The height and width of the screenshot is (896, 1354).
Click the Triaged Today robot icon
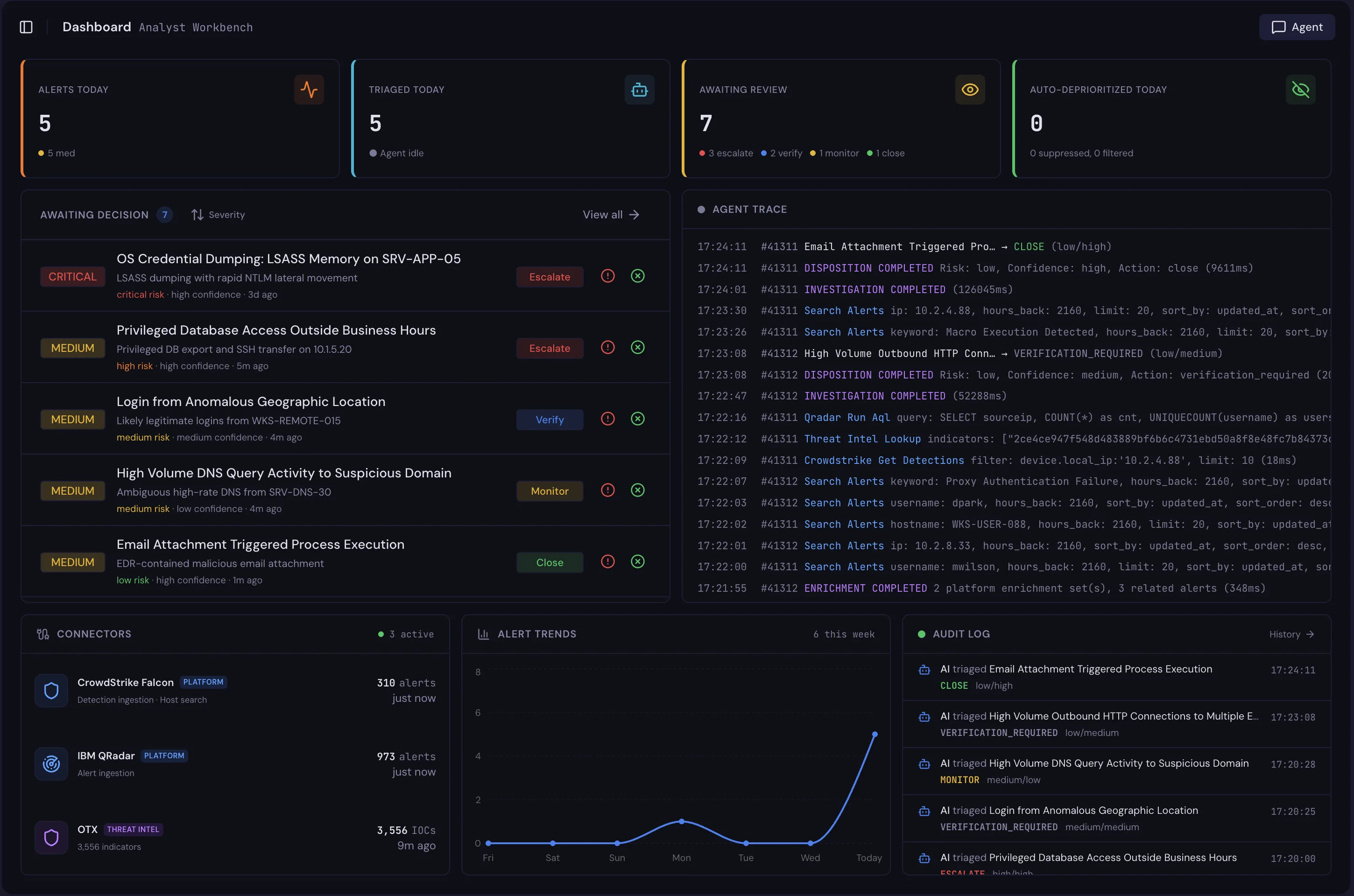(639, 90)
